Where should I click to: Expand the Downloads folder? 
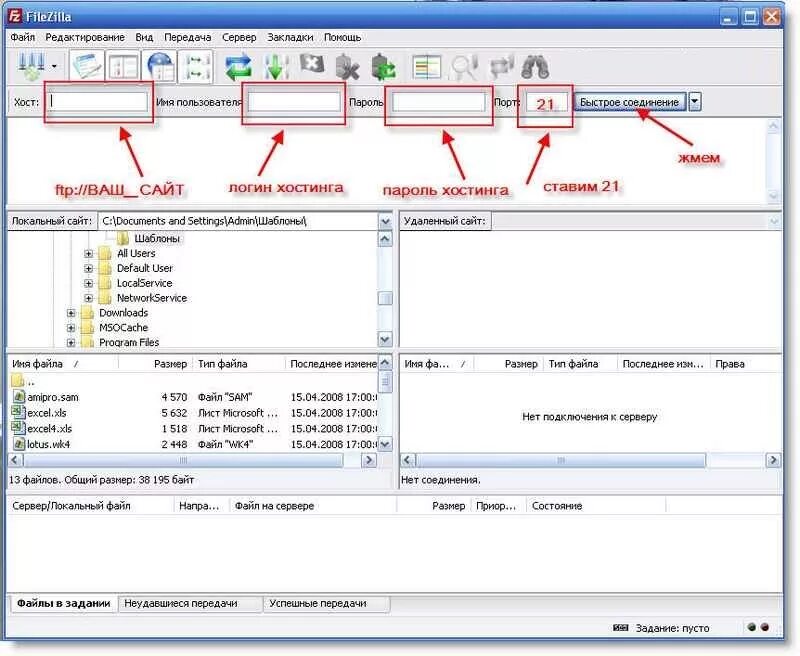[x=71, y=313]
